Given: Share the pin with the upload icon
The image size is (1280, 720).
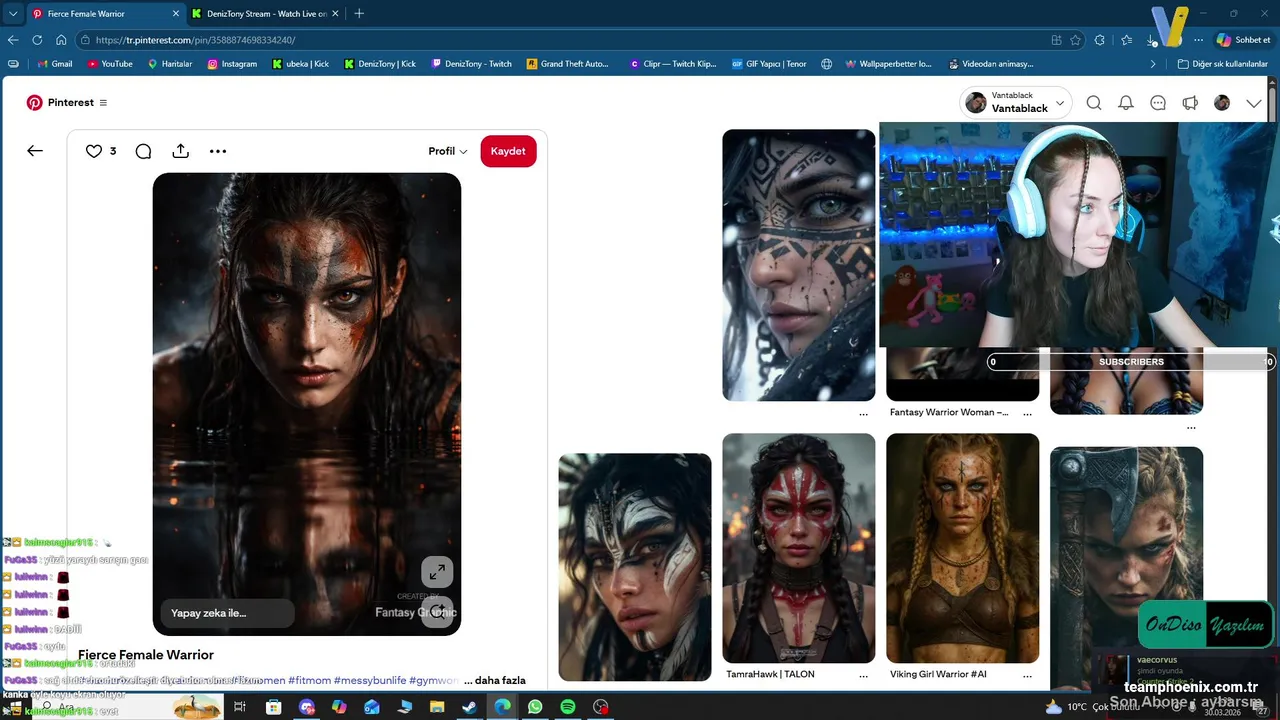Looking at the screenshot, I should [x=180, y=151].
